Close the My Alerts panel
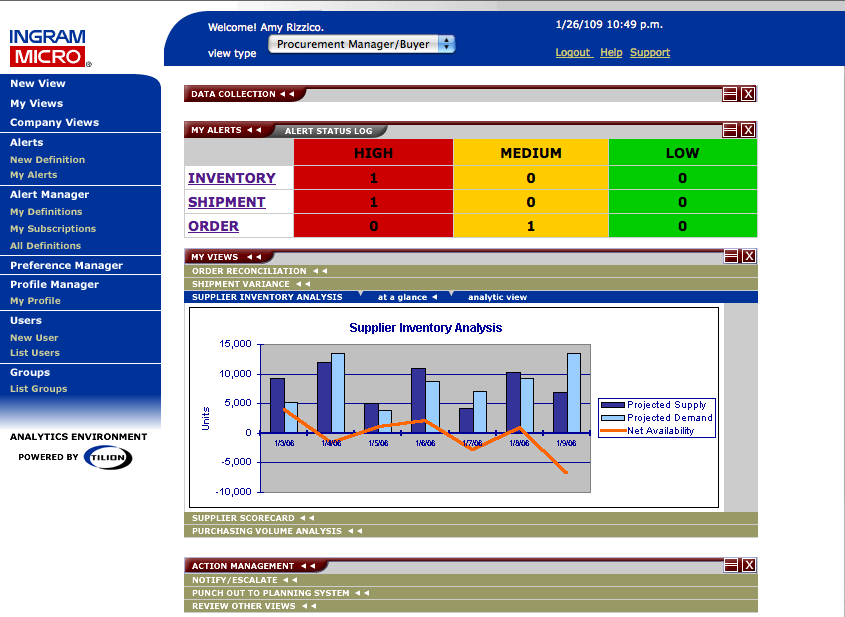The image size is (845, 617). [748, 130]
